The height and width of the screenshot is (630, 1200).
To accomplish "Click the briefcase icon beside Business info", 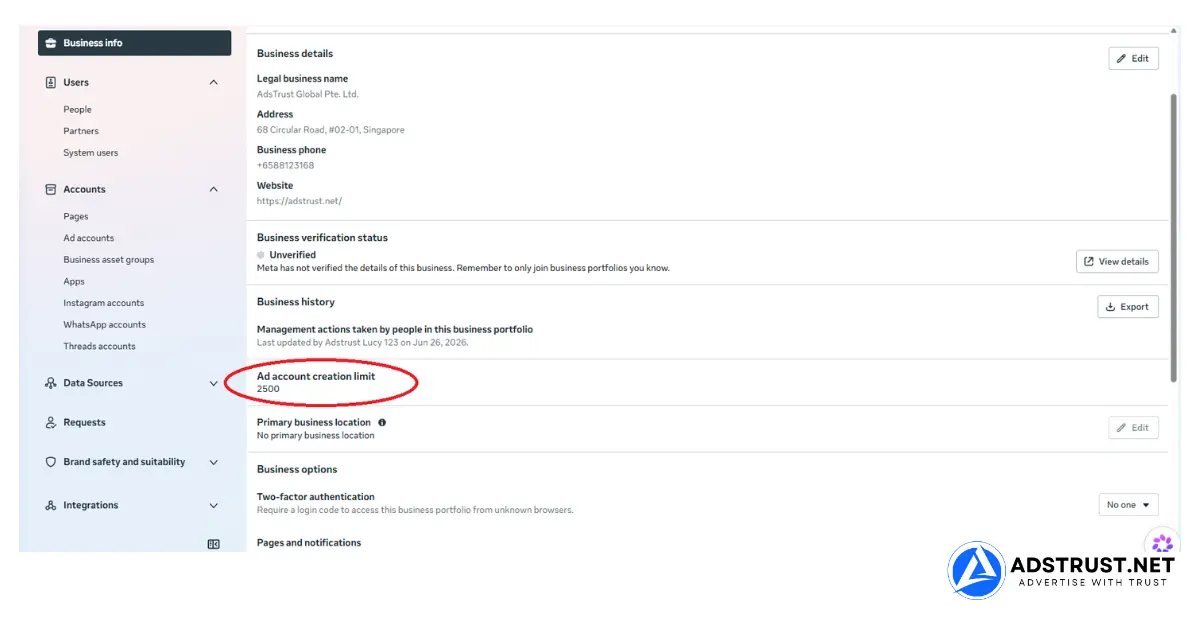I will pos(51,43).
